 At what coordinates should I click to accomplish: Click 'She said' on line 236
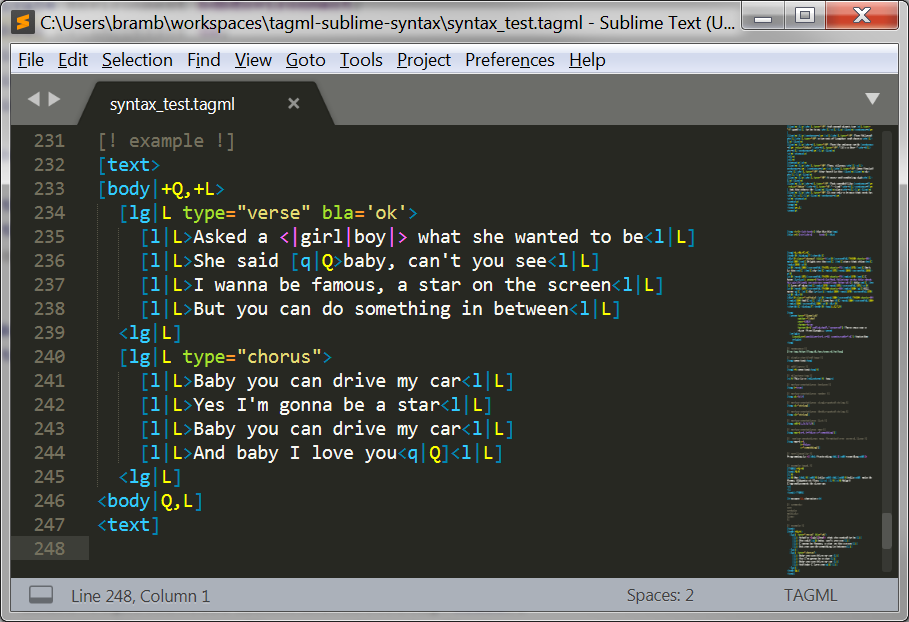coord(236,261)
